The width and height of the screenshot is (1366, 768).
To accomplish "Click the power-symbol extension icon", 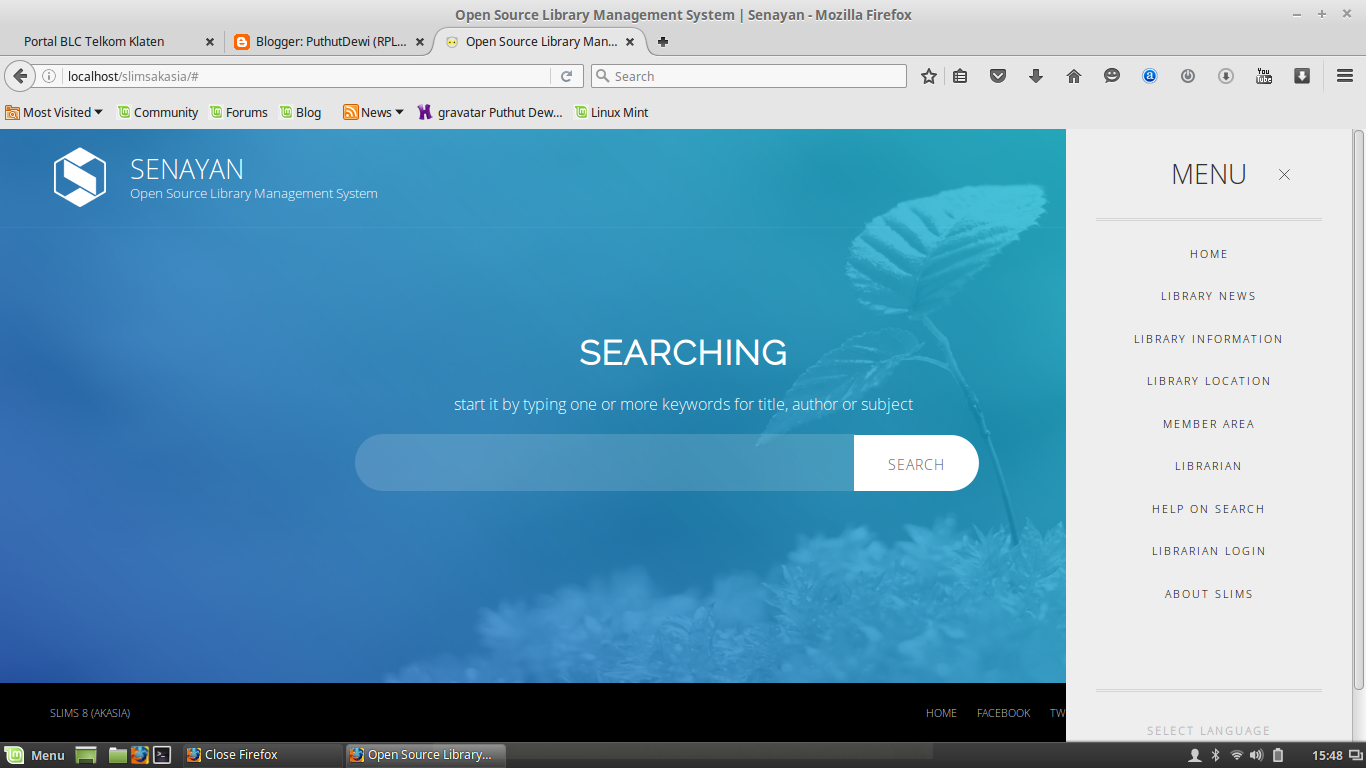I will tap(1188, 76).
